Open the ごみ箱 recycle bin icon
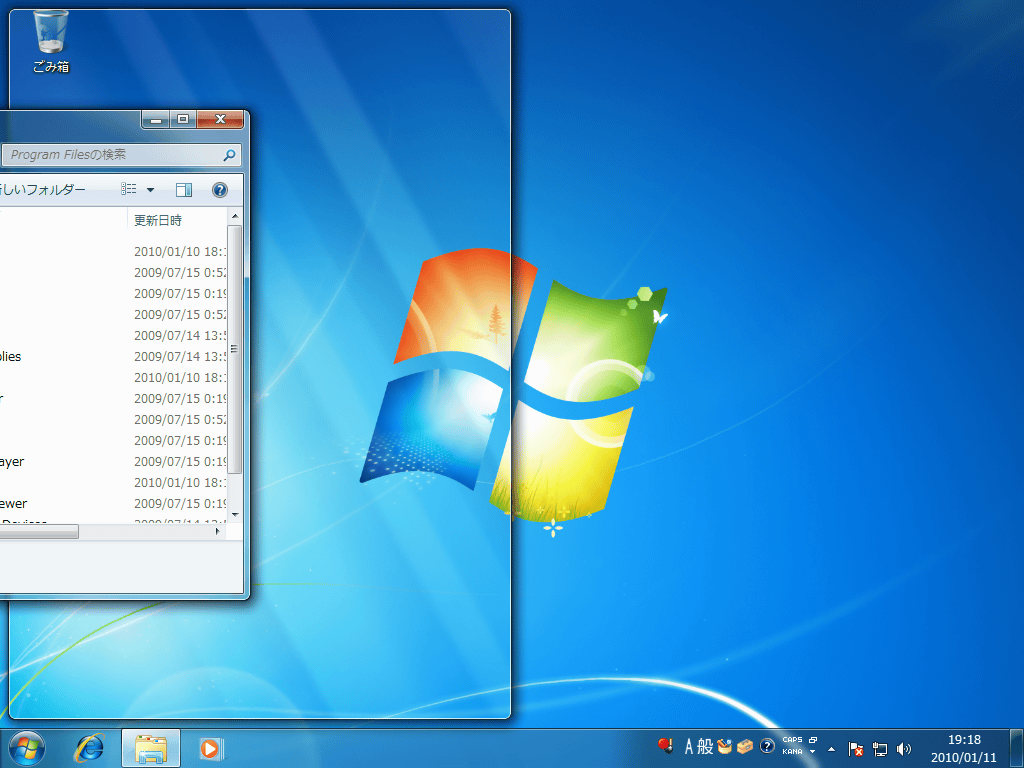 (x=51, y=42)
